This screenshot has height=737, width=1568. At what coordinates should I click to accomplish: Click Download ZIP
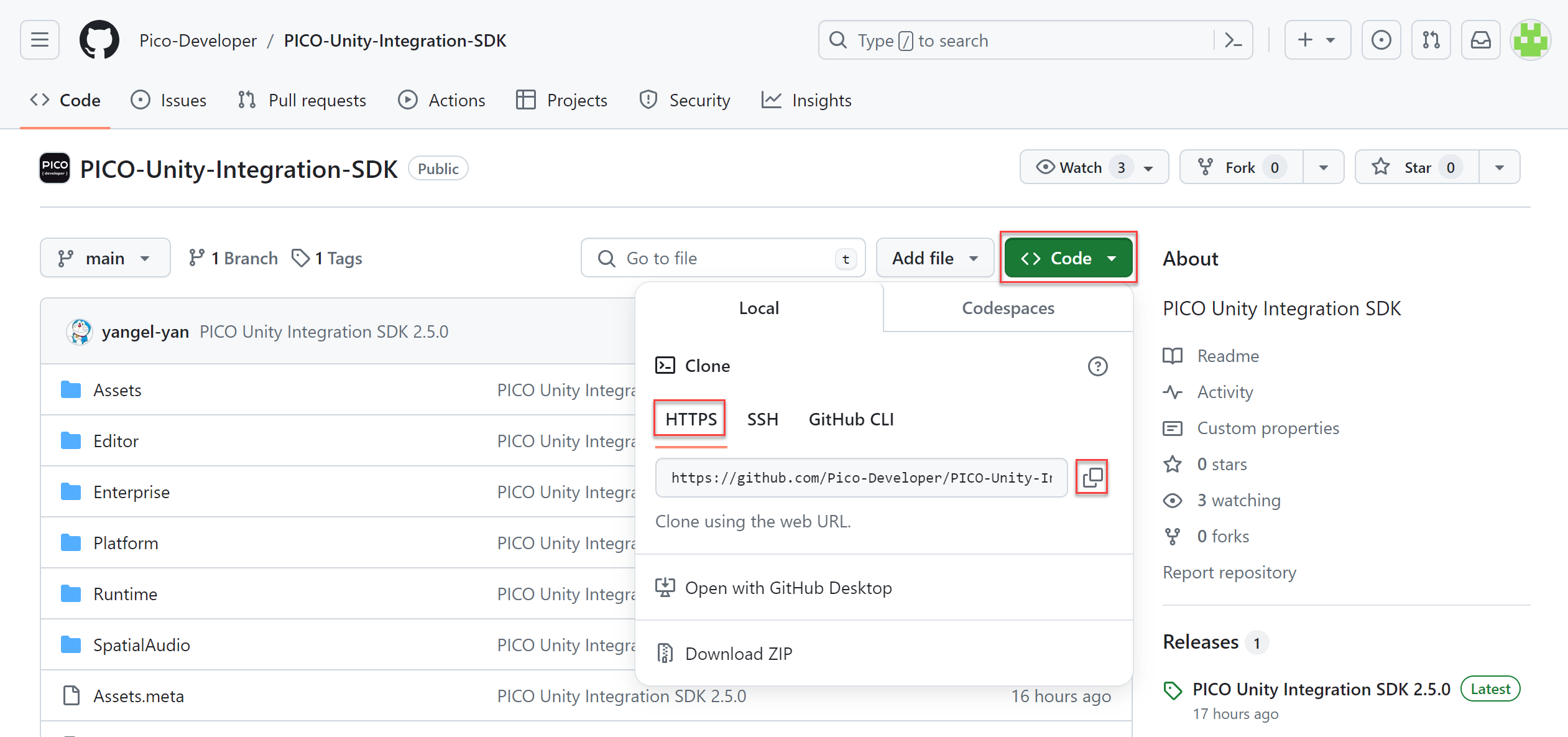[x=738, y=654]
